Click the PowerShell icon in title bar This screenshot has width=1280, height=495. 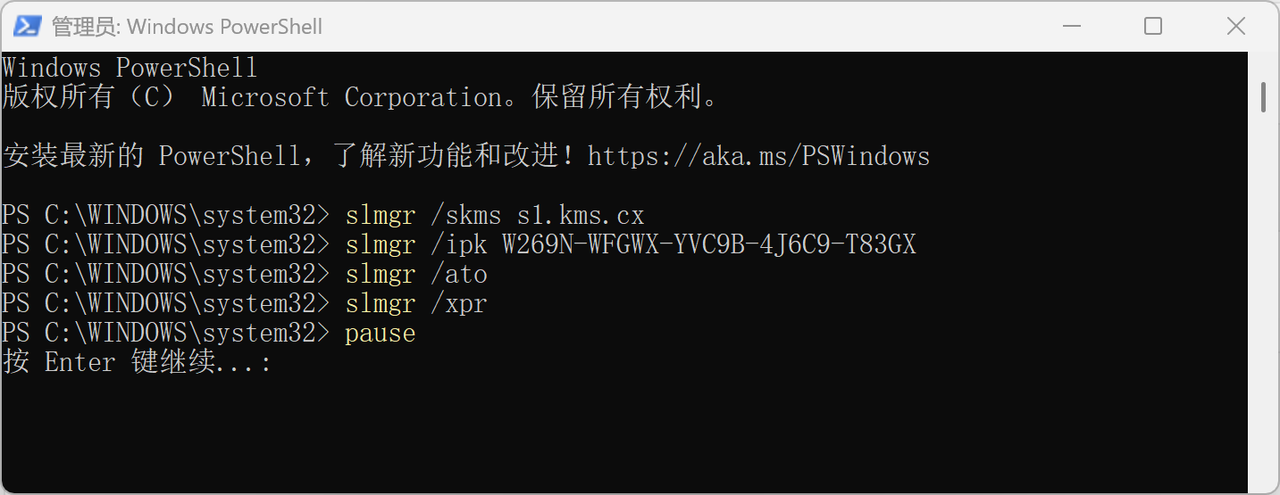point(27,26)
